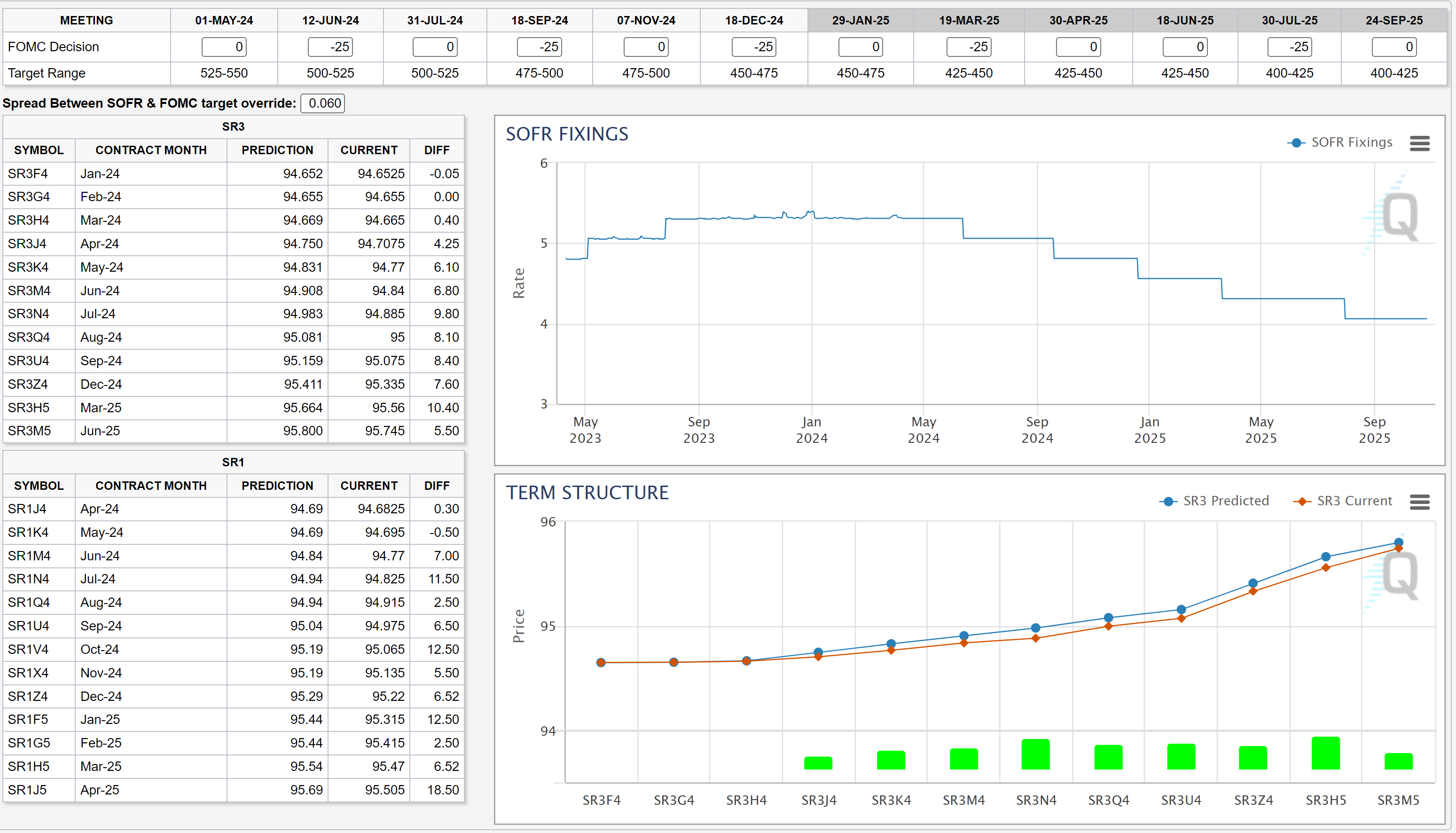Click the SR3 table DIFF column header

[436, 150]
